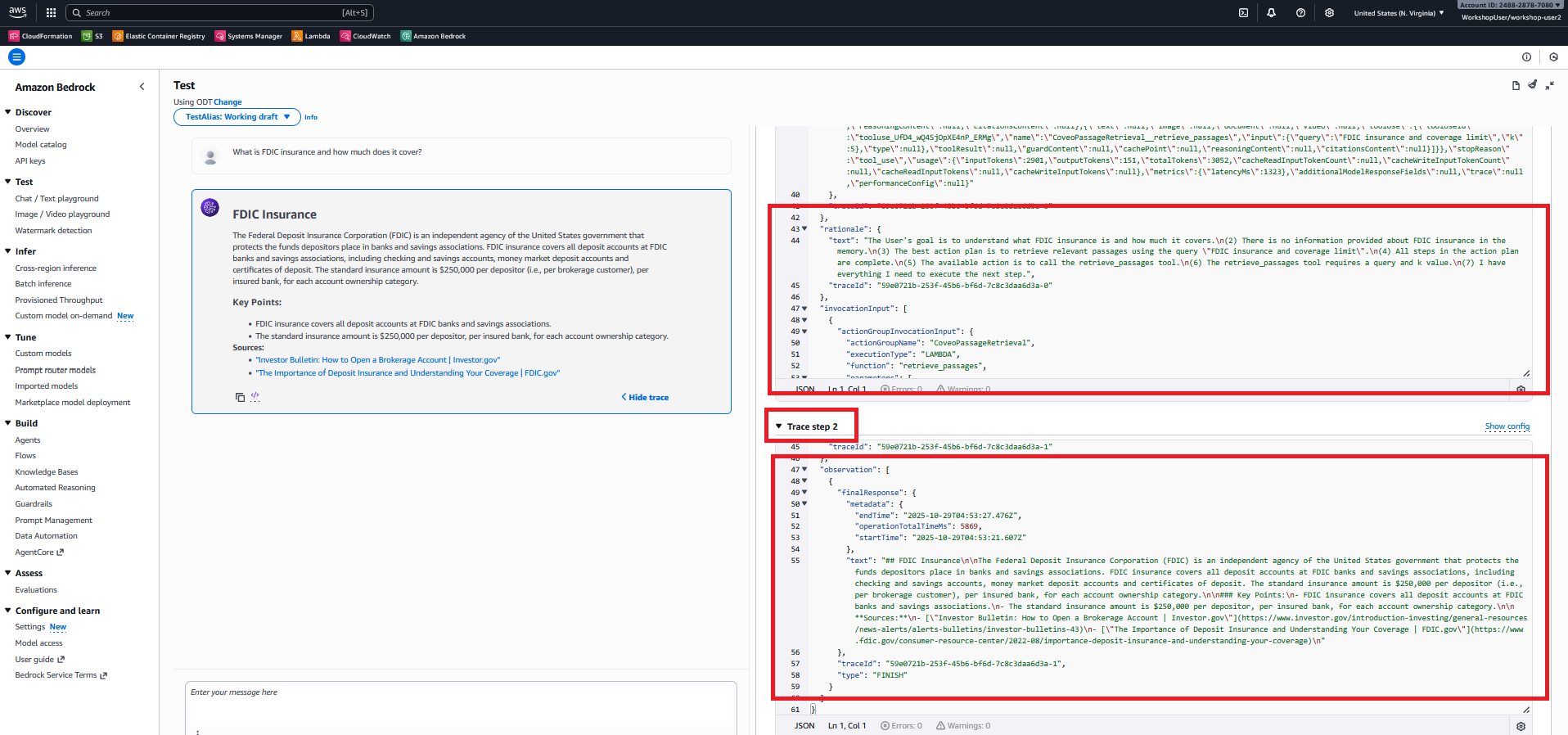Screen dimensions: 1568x735
Task: Collapse the Test panel with the shrink arrows icon
Action: click(1550, 85)
